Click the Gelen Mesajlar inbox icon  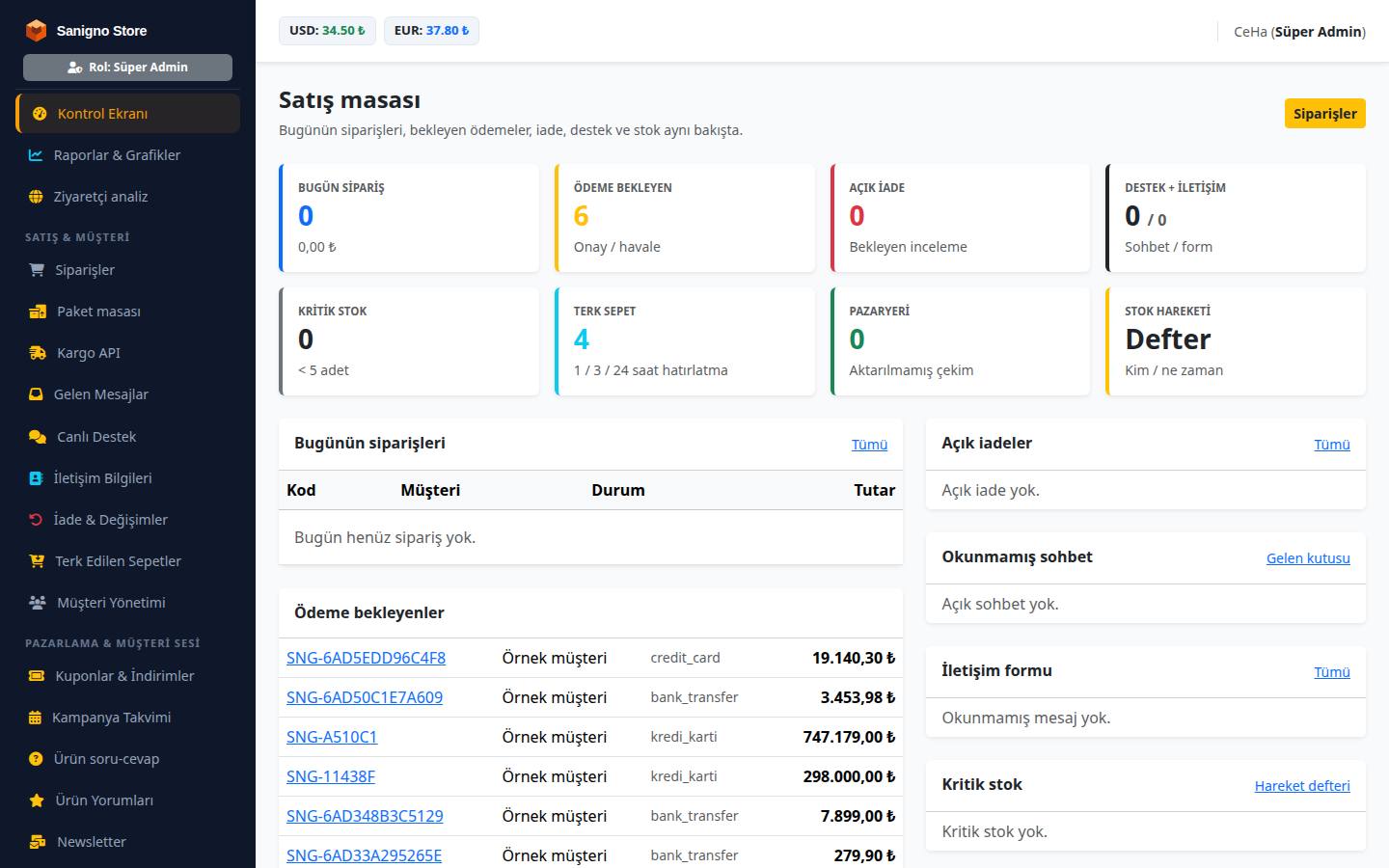click(36, 394)
